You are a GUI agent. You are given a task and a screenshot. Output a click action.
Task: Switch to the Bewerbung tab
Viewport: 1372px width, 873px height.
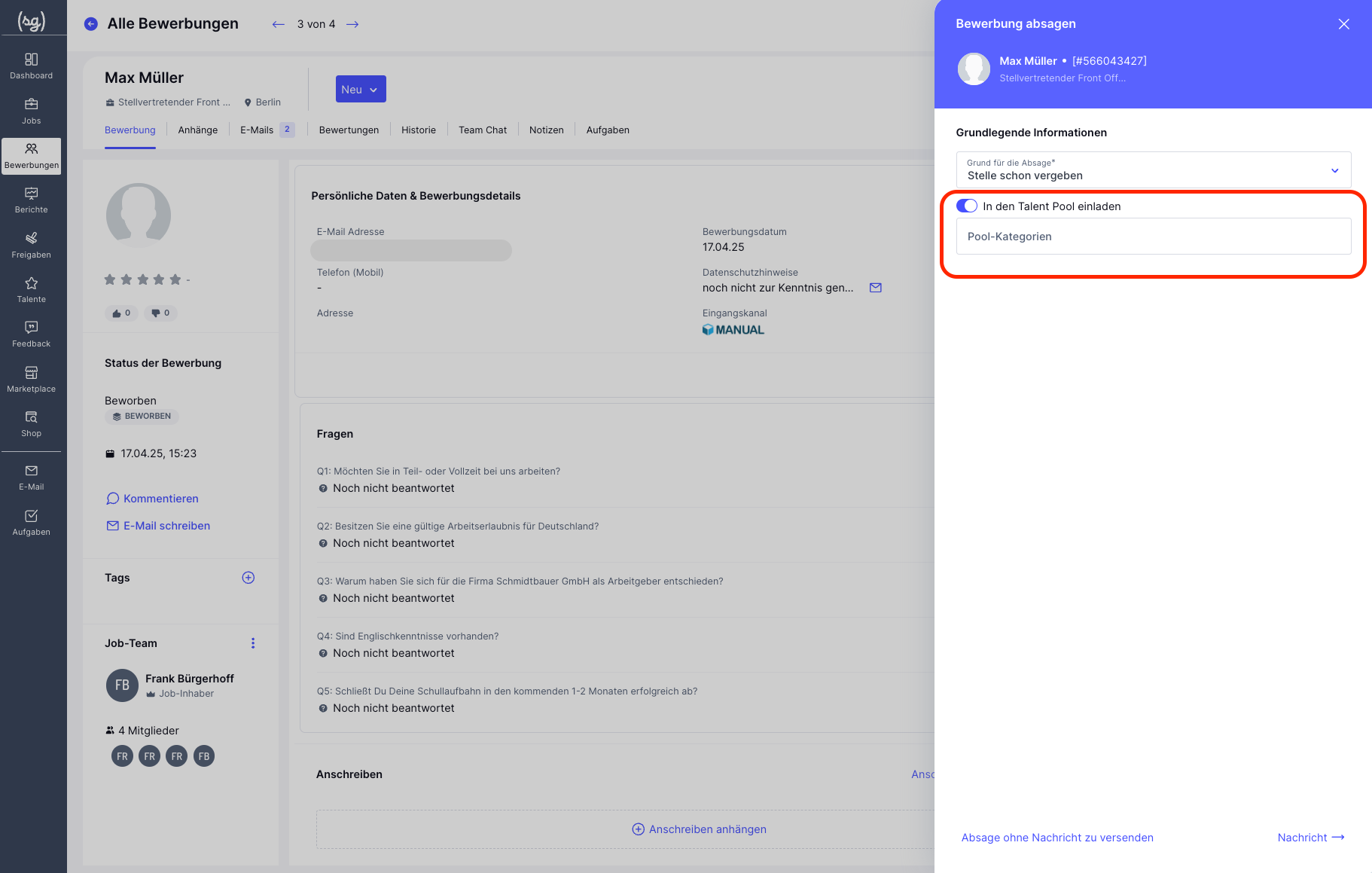(x=130, y=130)
